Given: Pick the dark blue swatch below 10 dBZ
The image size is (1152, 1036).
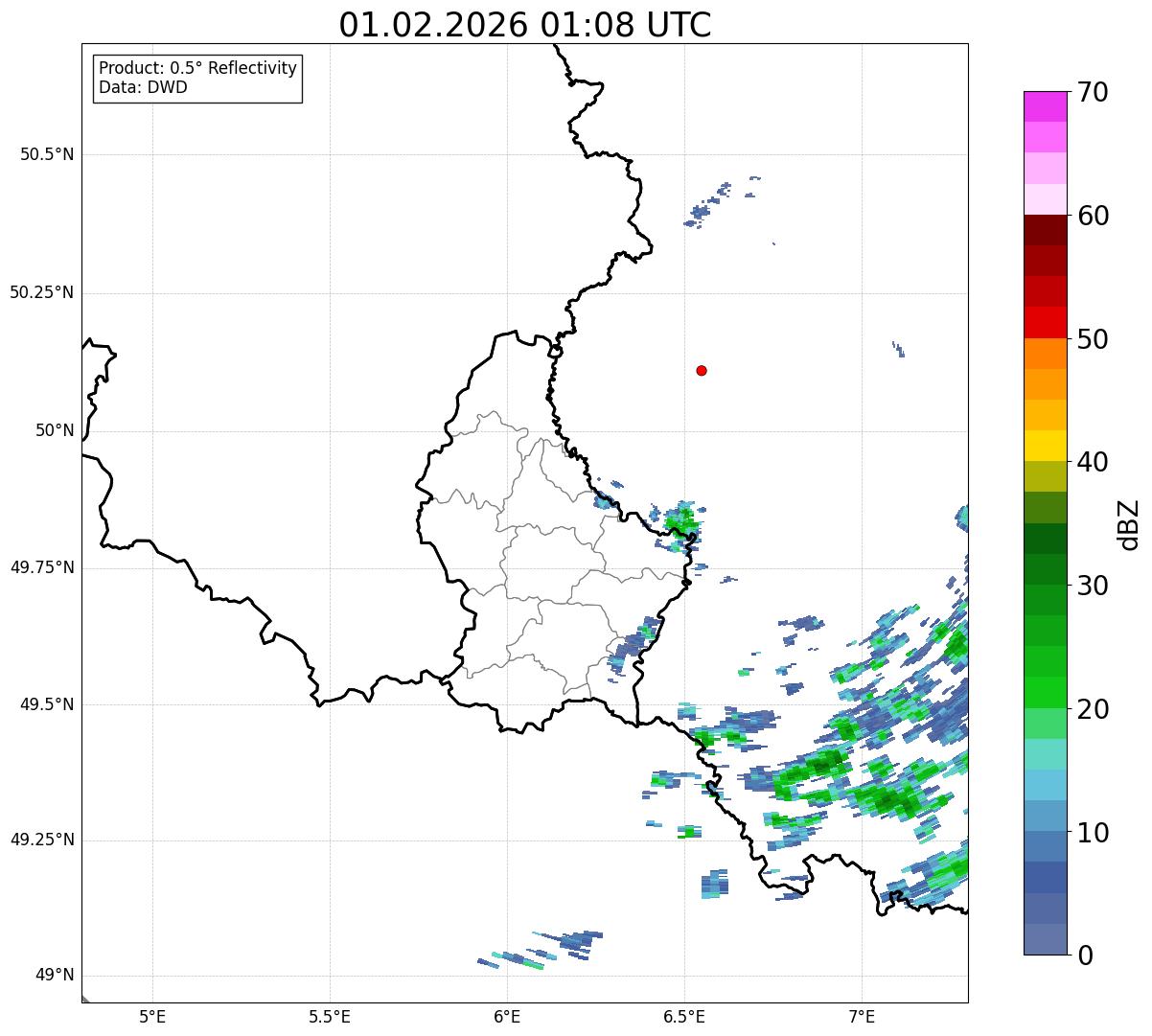Looking at the screenshot, I should [1045, 878].
